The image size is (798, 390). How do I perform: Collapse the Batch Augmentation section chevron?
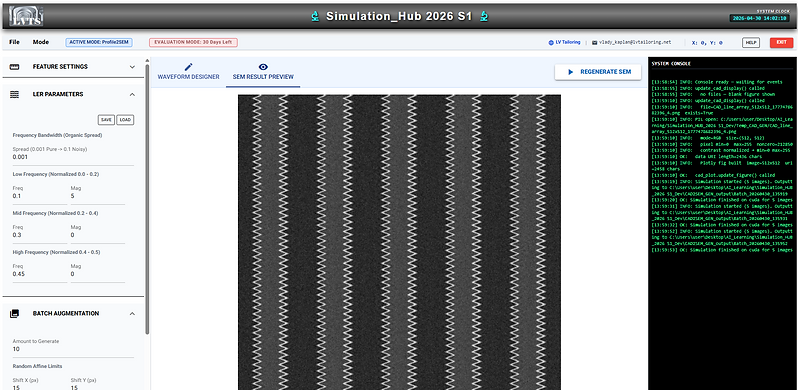(132, 314)
